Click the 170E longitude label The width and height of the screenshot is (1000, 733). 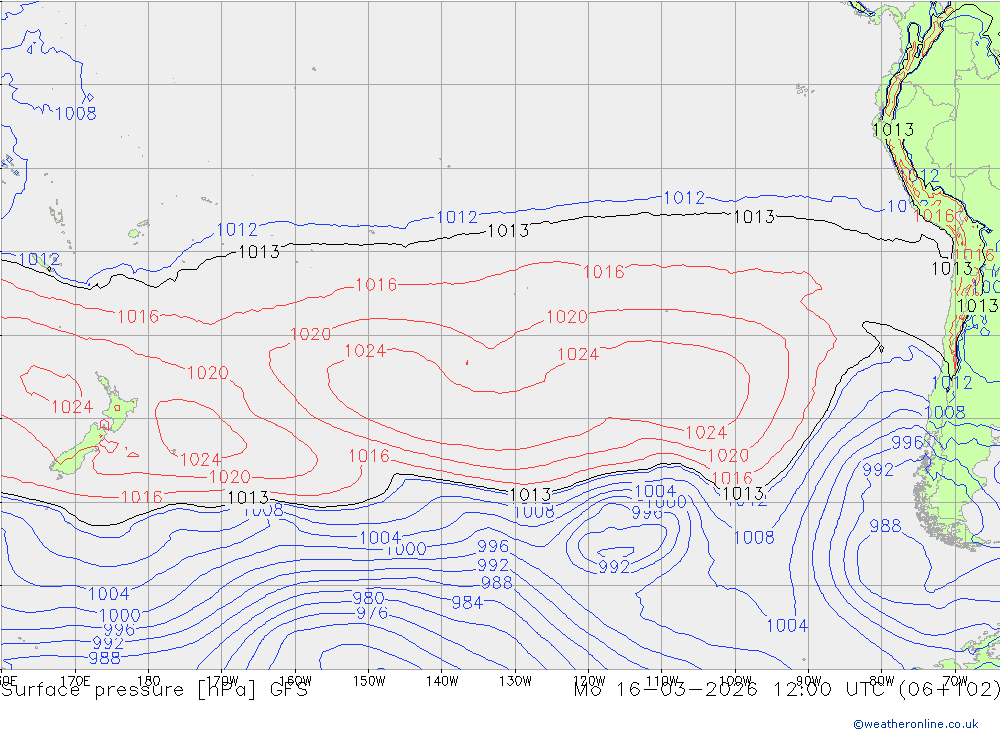[75, 681]
